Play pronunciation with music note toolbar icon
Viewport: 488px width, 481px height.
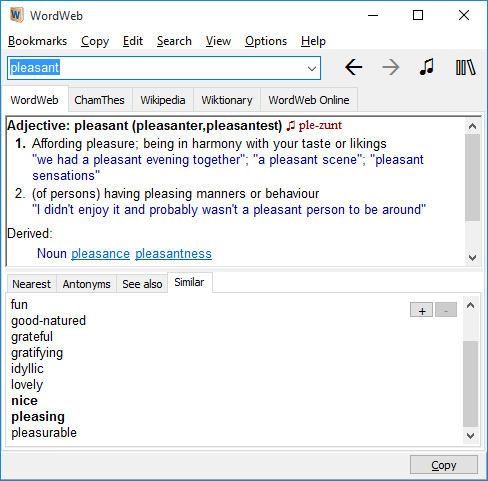tap(427, 67)
